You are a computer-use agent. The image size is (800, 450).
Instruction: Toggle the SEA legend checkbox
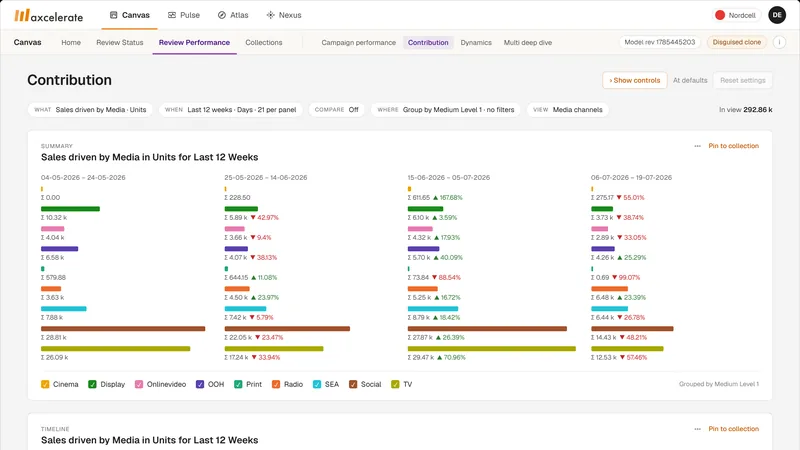[317, 384]
